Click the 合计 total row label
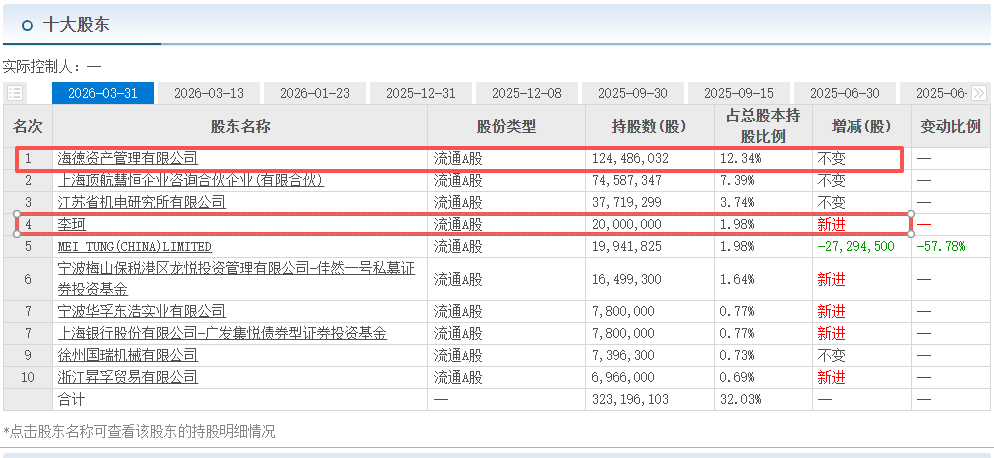 (71, 400)
